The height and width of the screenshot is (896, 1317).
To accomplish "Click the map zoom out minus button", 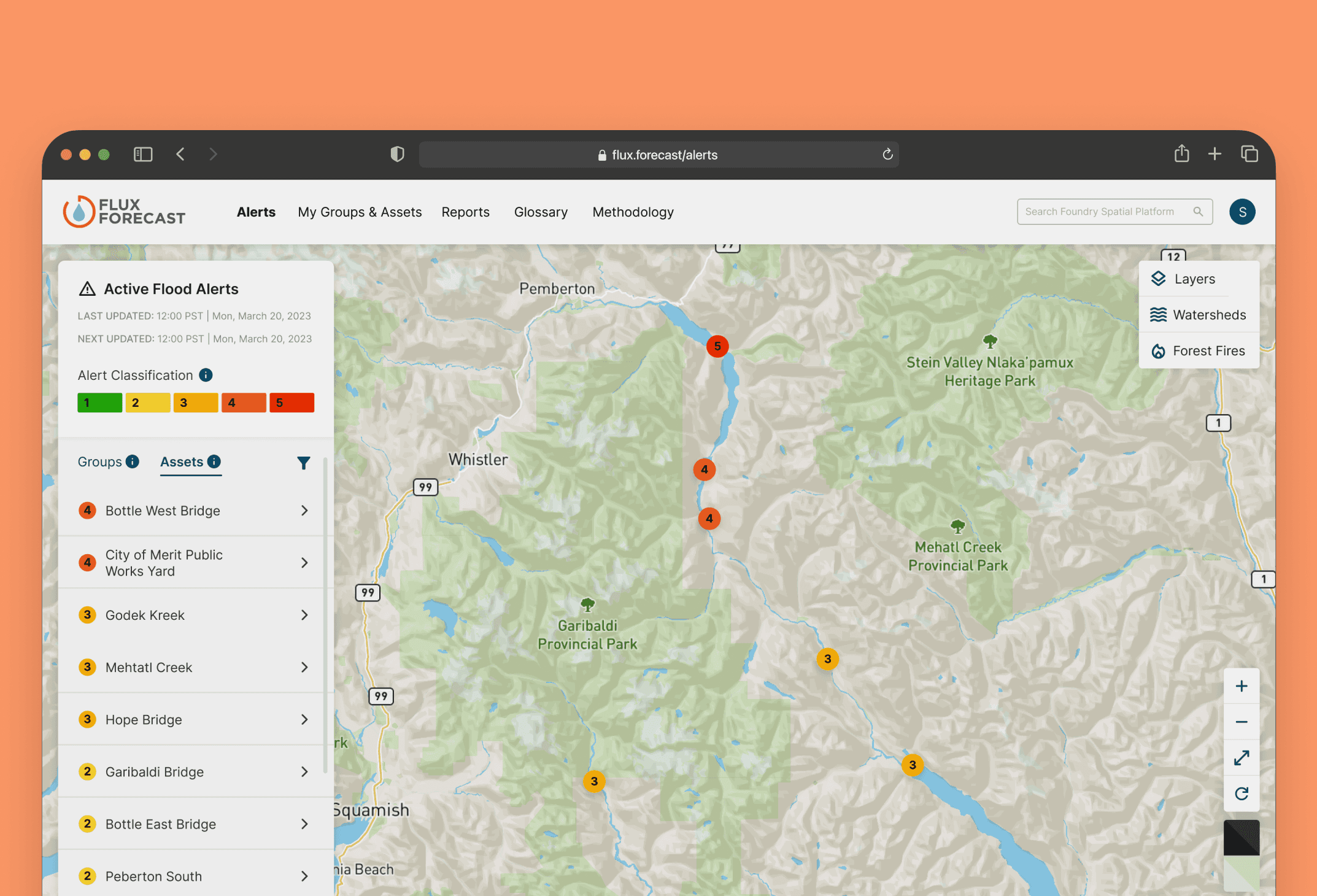I will [1241, 722].
